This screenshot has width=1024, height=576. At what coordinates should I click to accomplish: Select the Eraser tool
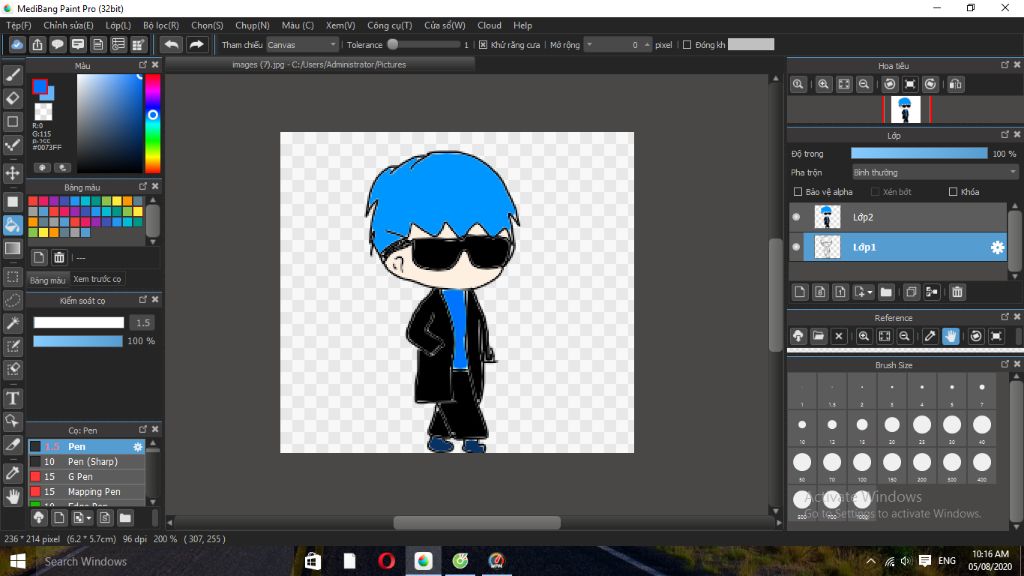12,98
